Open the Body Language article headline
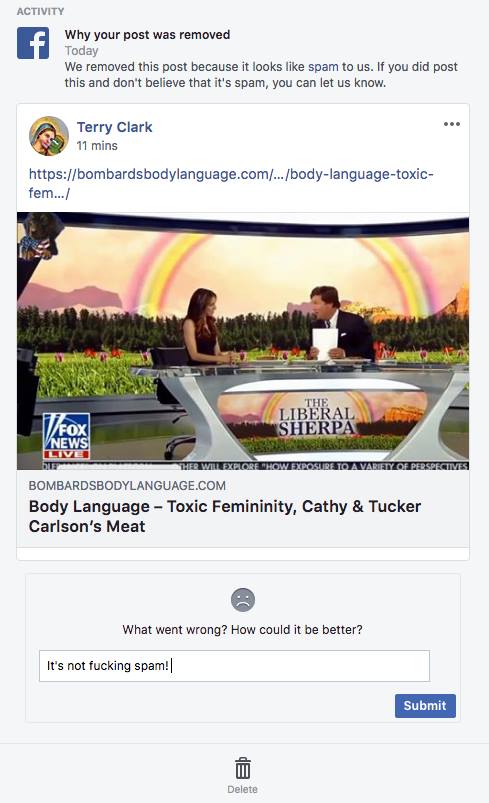489x803 pixels. (225, 516)
